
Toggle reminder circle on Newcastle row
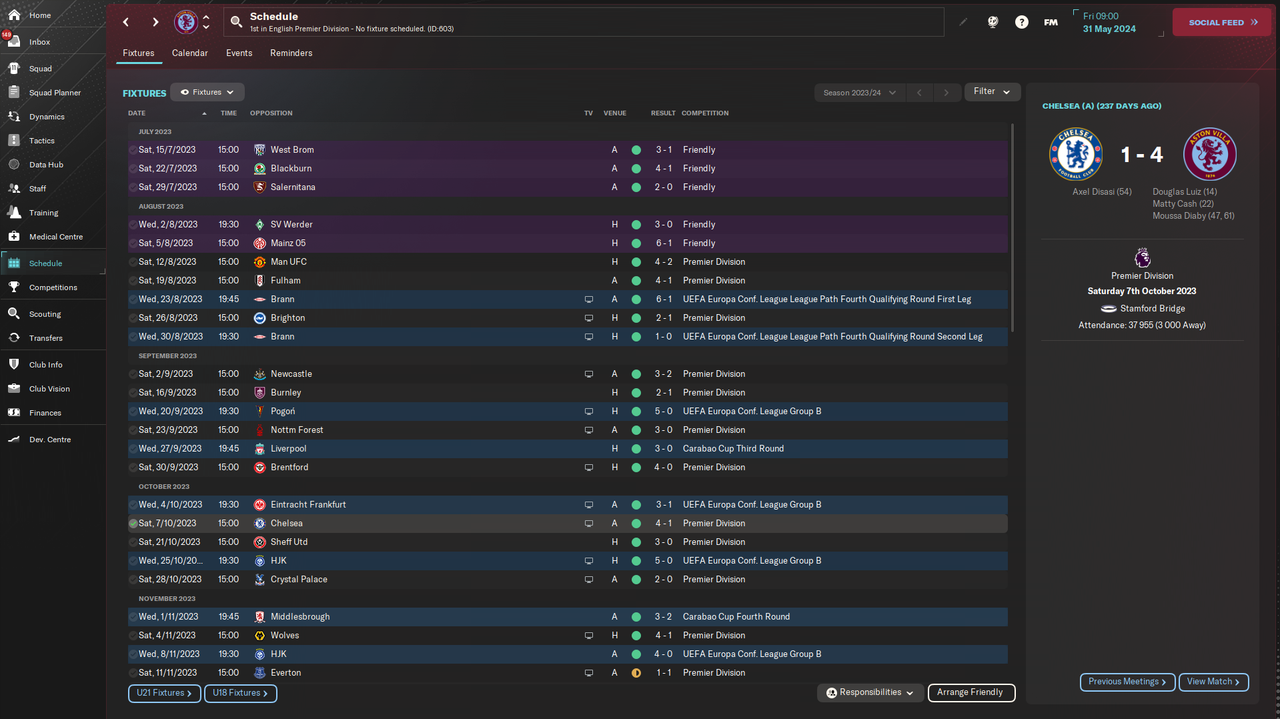[133, 374]
